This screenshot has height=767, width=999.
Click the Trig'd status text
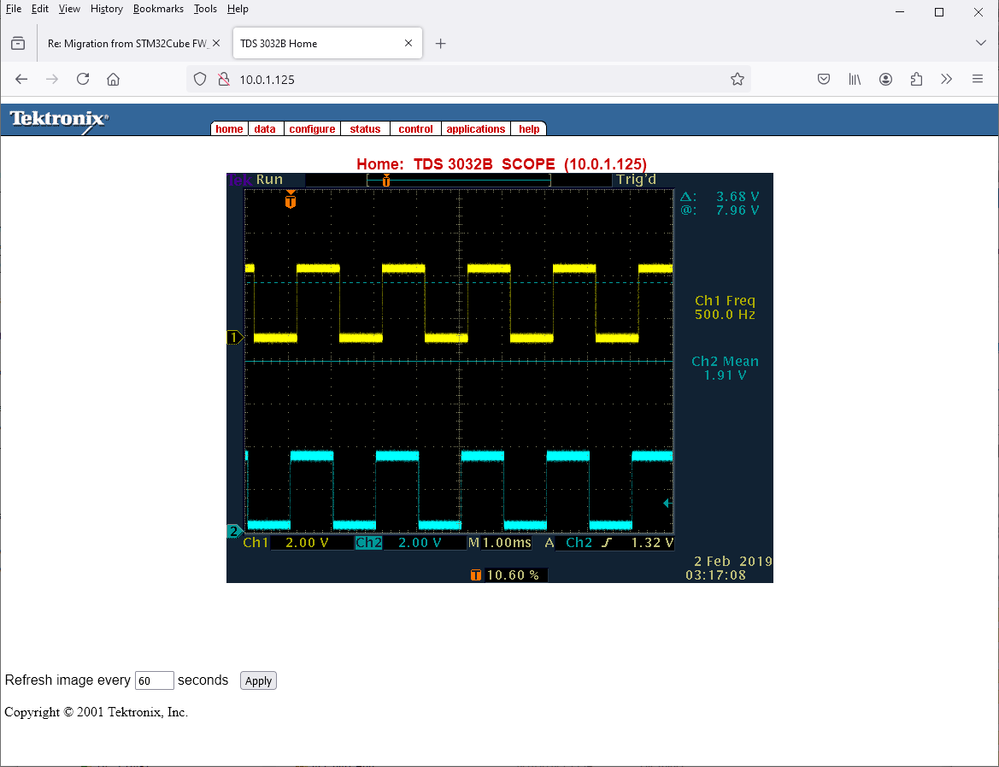point(636,180)
